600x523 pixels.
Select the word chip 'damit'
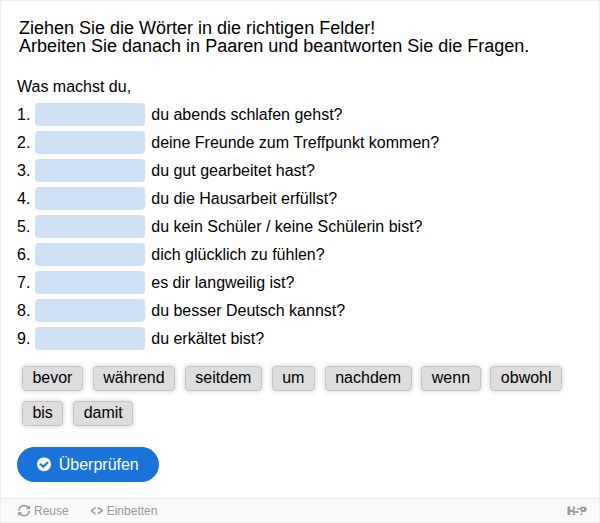(x=103, y=413)
